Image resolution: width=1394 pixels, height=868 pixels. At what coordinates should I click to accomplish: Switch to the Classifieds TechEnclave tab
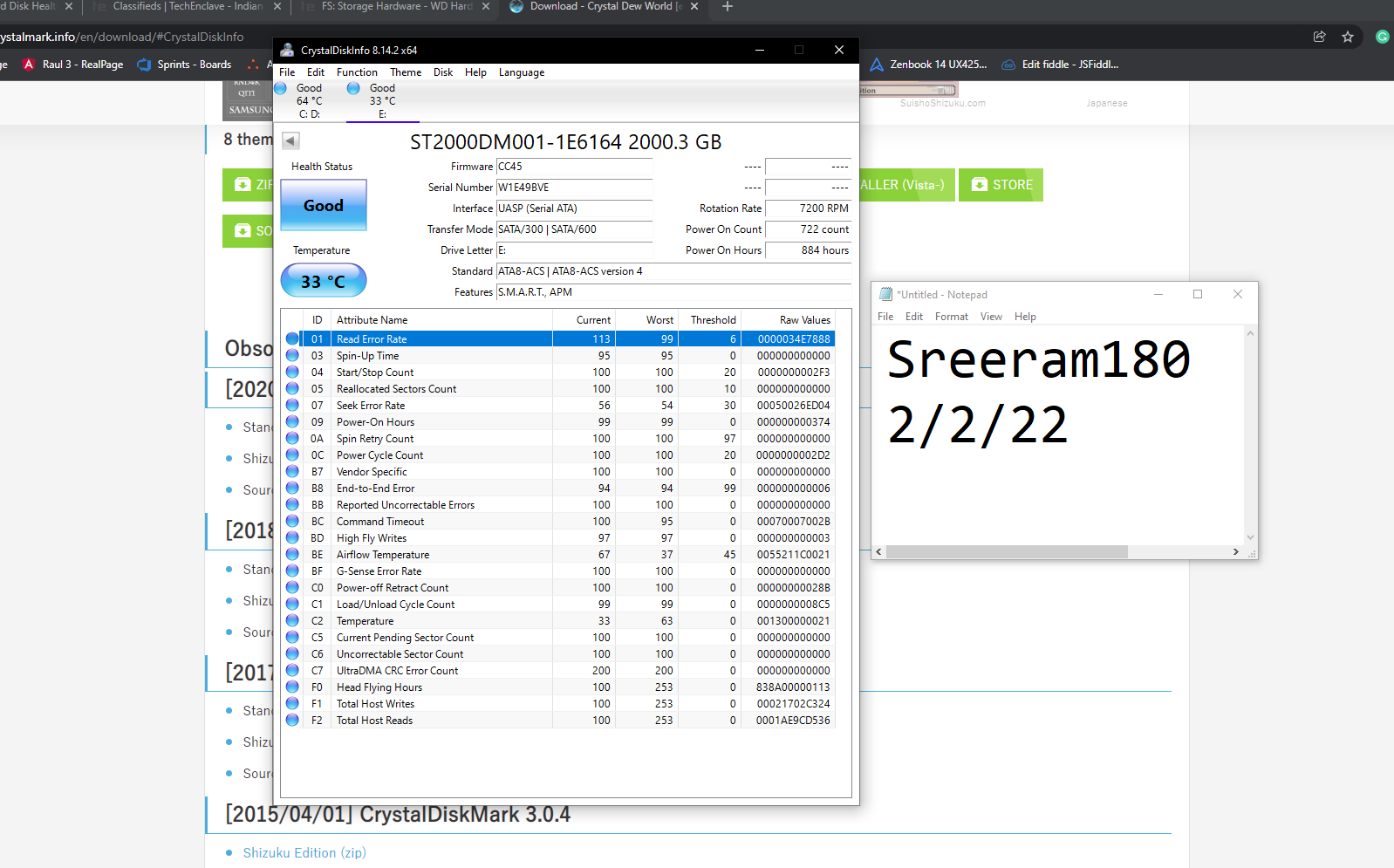click(x=188, y=6)
